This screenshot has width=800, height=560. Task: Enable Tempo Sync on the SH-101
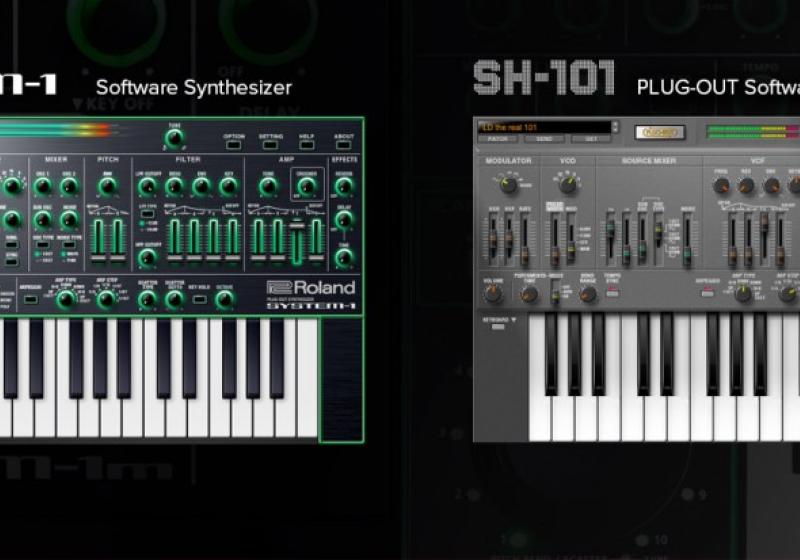(x=612, y=293)
